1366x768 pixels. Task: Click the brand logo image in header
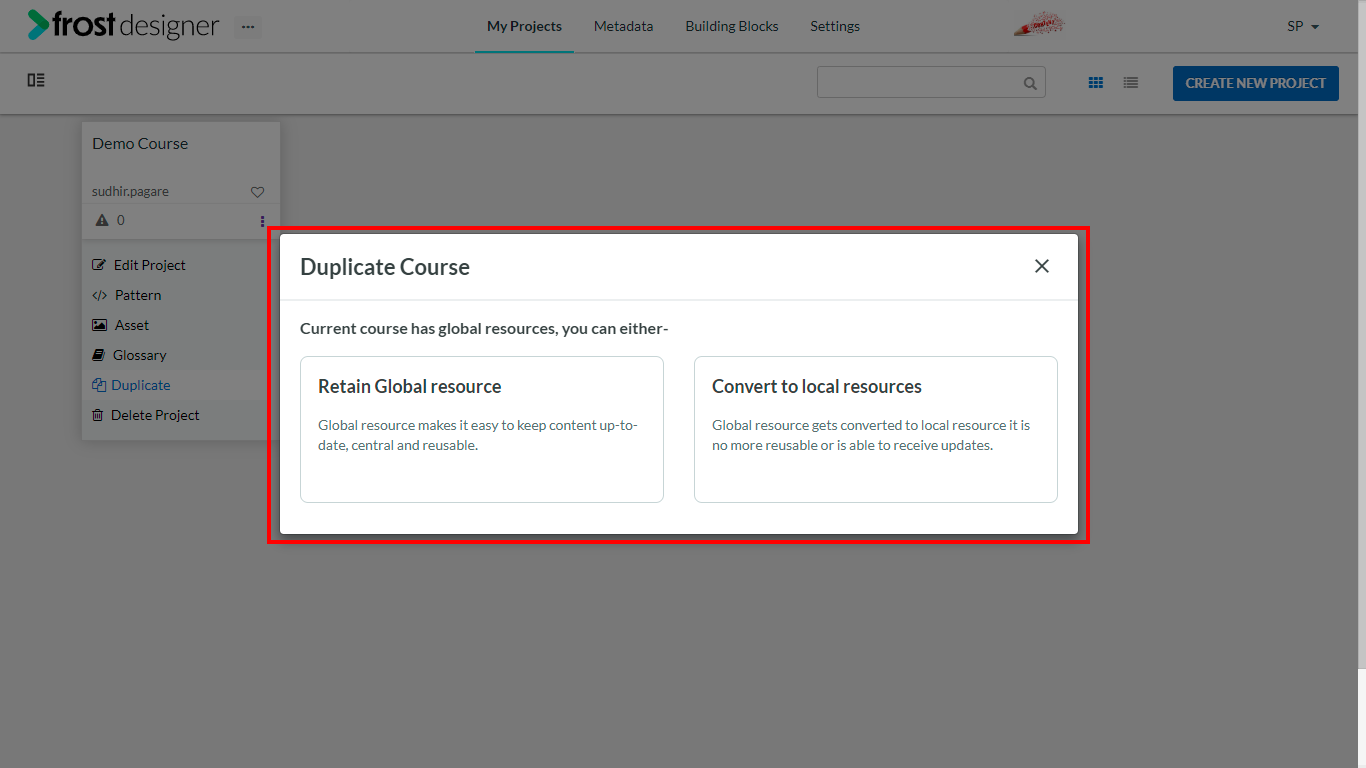click(1039, 26)
